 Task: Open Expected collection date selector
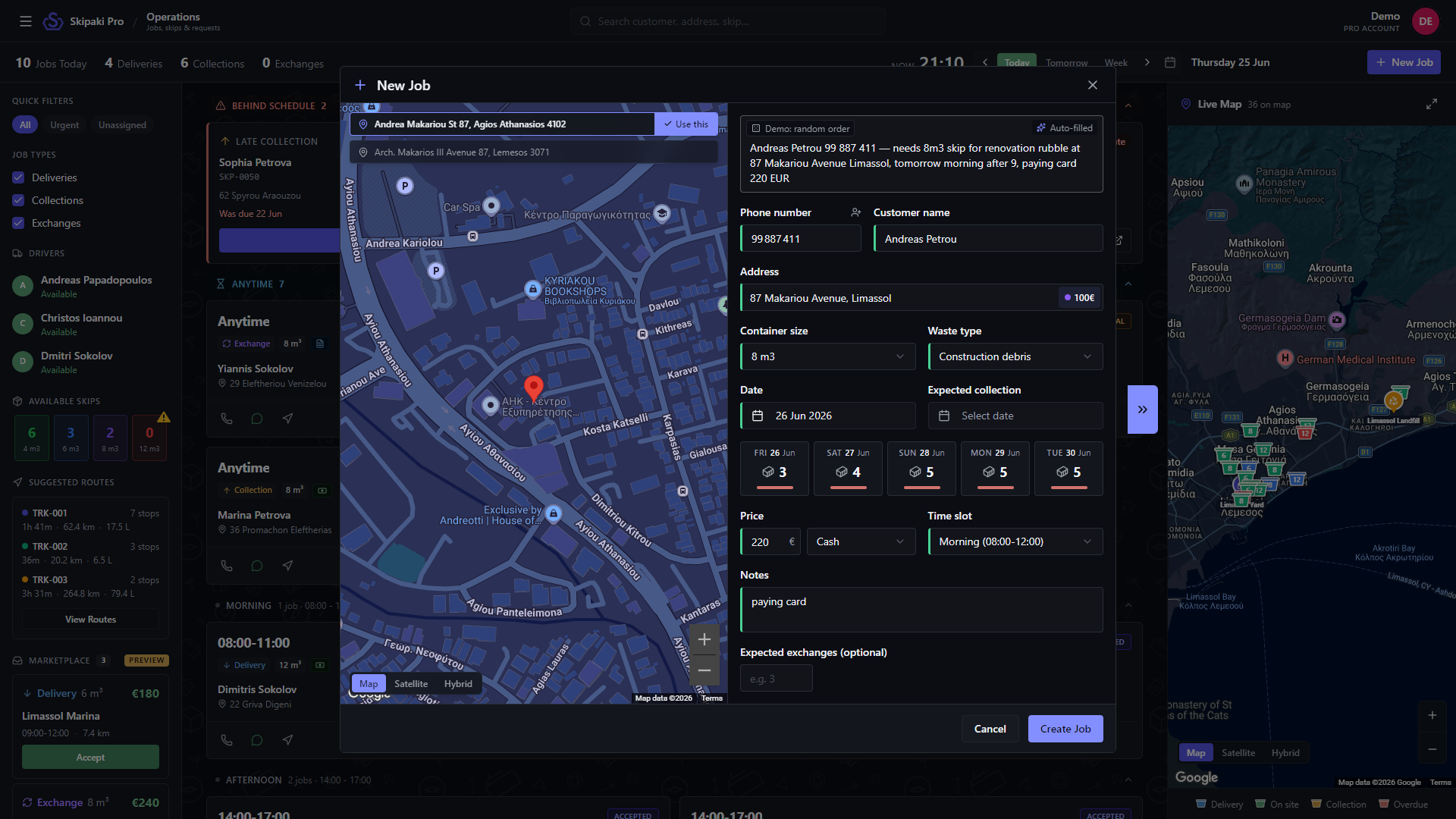click(1015, 416)
